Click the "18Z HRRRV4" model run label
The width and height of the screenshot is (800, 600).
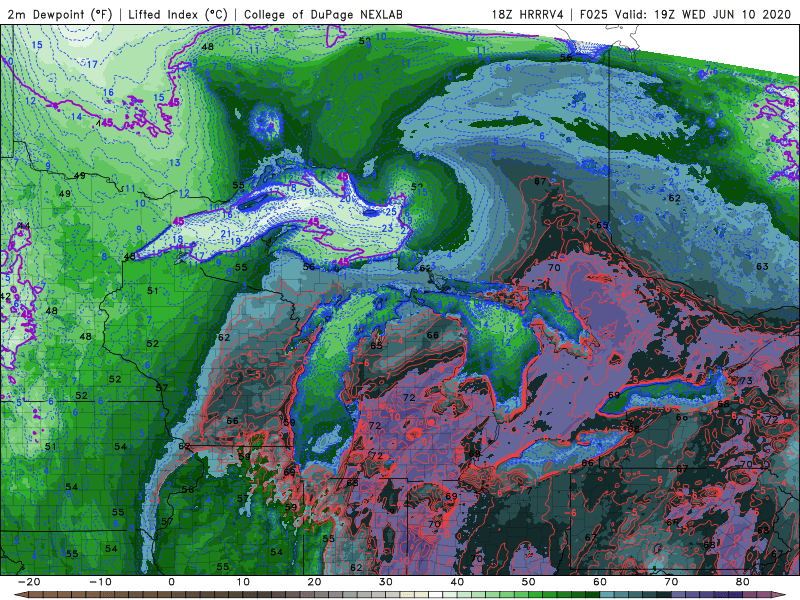[528, 14]
